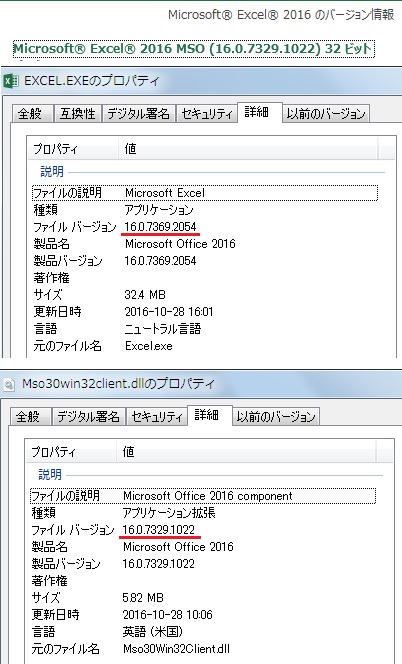The height and width of the screenshot is (664, 402).
Task: Open セキュリティ tab in EXCEL.EXE properties
Action: (207, 113)
